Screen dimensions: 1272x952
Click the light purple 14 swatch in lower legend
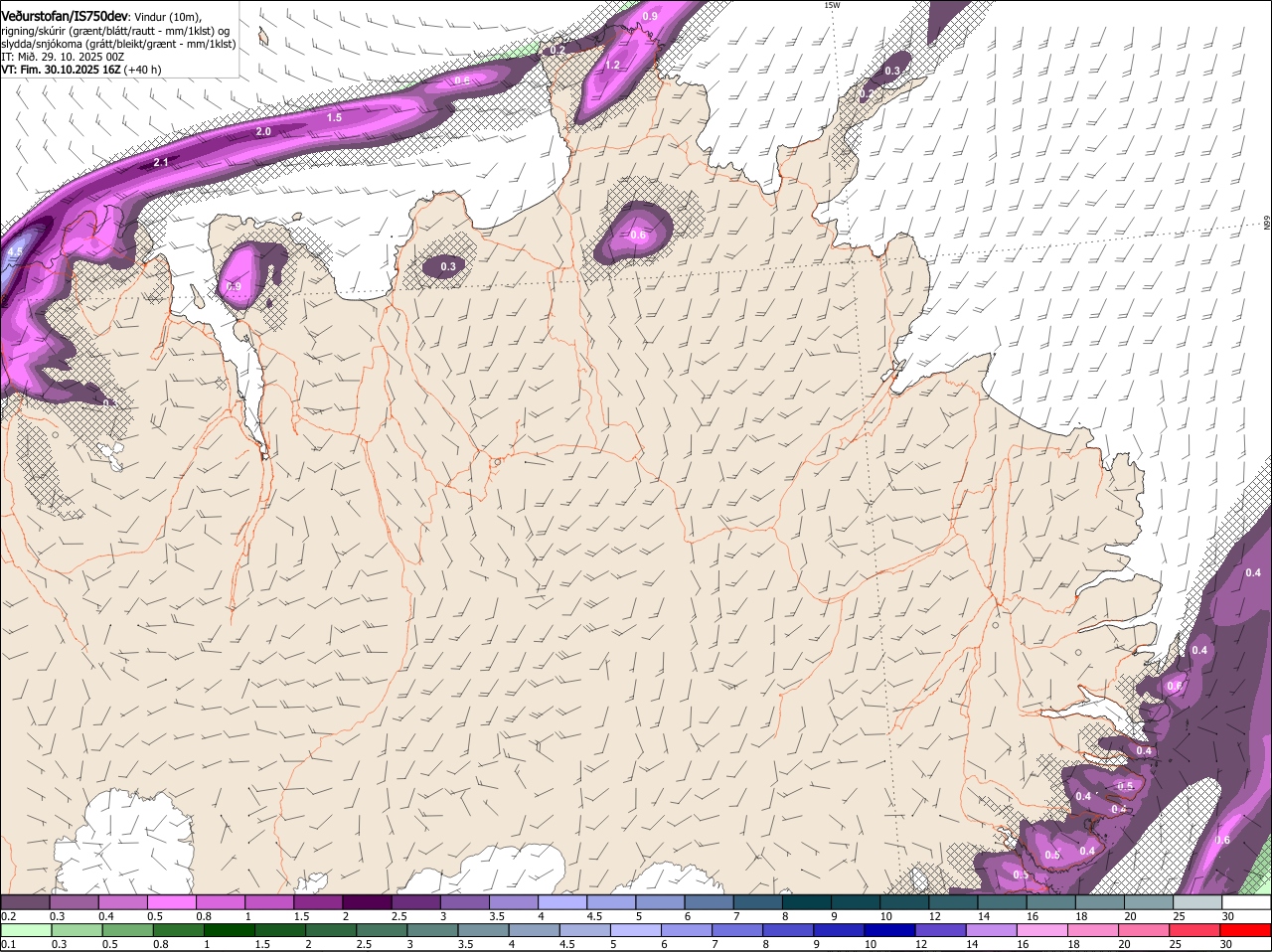tap(993, 930)
